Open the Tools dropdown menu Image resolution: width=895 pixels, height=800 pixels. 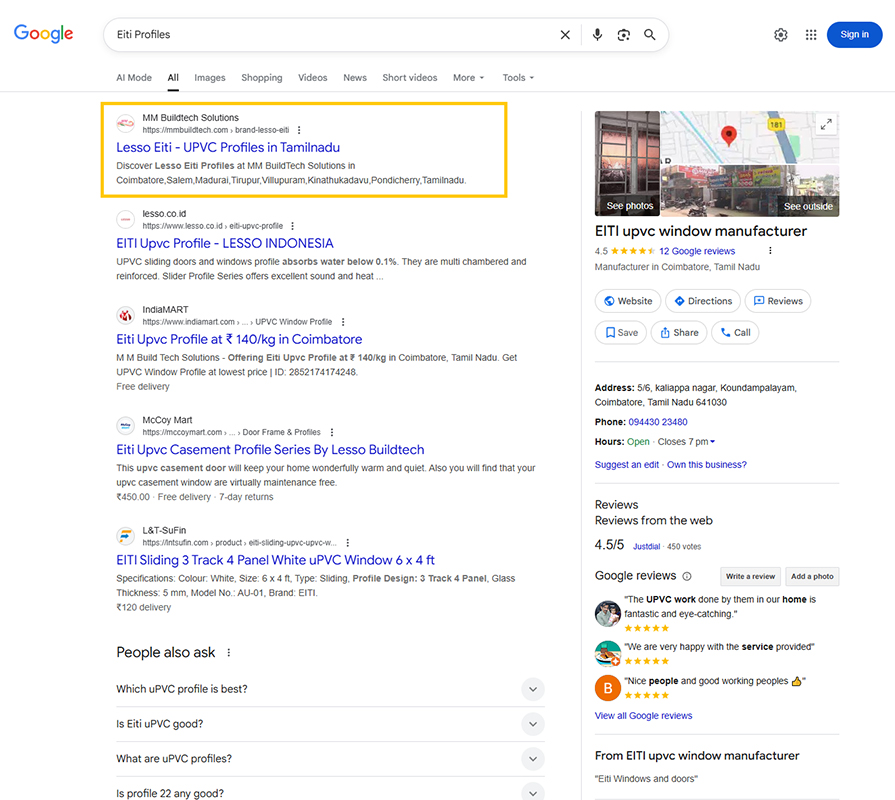(518, 78)
